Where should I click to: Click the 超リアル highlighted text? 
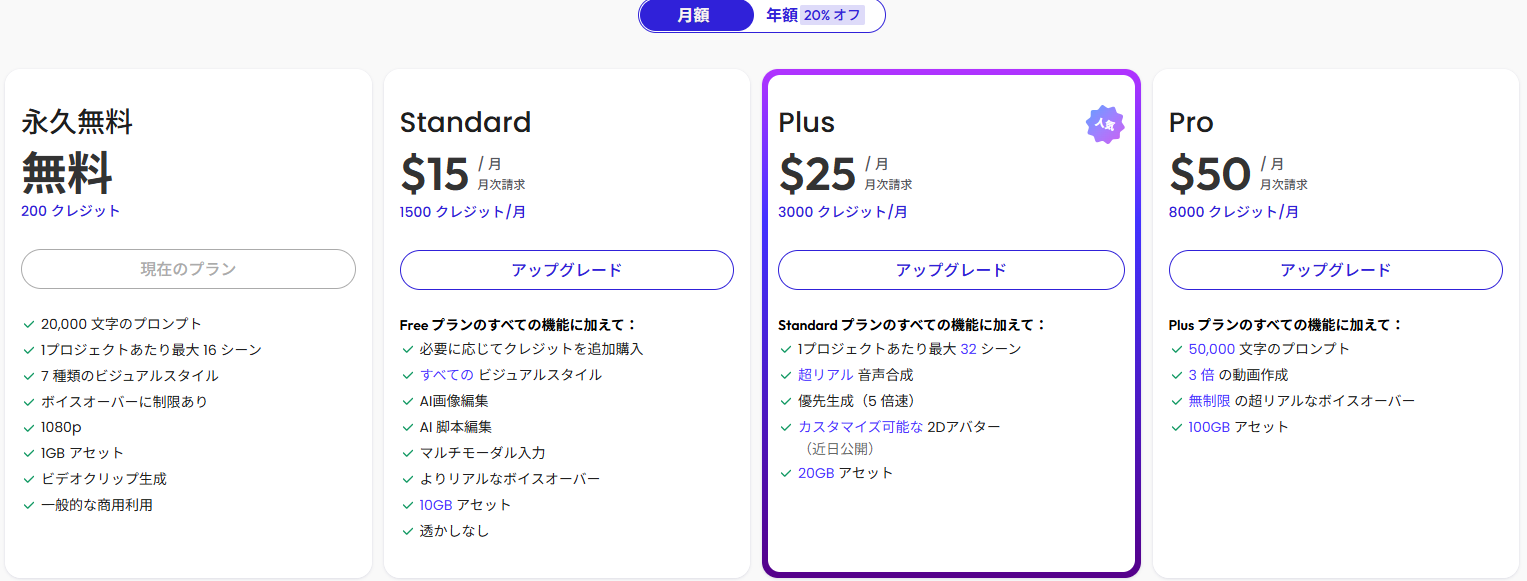[x=825, y=375]
